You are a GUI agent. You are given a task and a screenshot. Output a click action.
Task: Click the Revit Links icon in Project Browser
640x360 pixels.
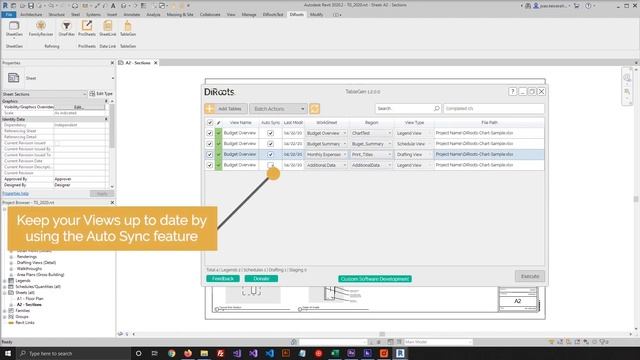pyautogui.click(x=11, y=322)
